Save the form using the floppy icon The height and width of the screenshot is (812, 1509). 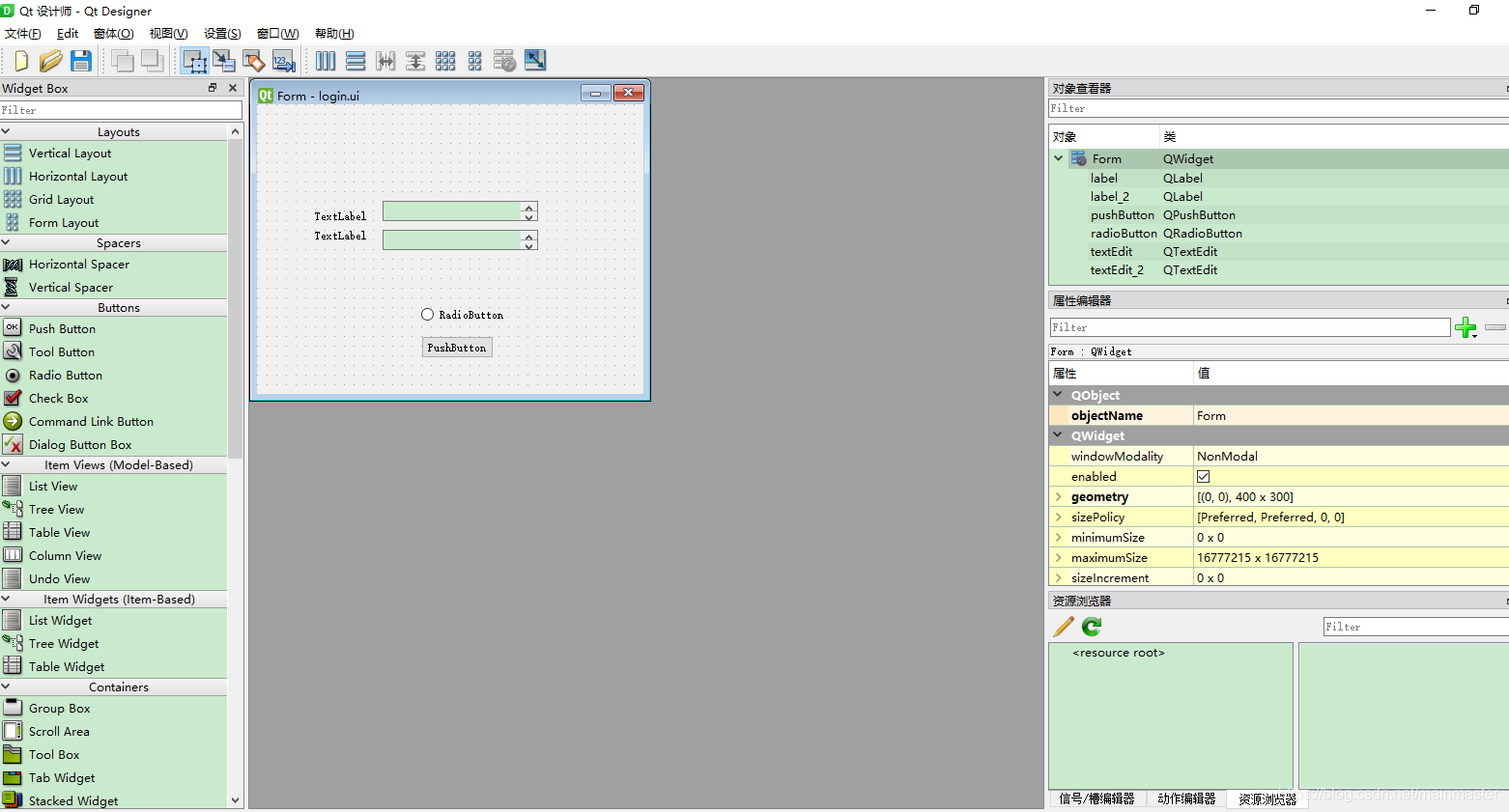tap(81, 61)
